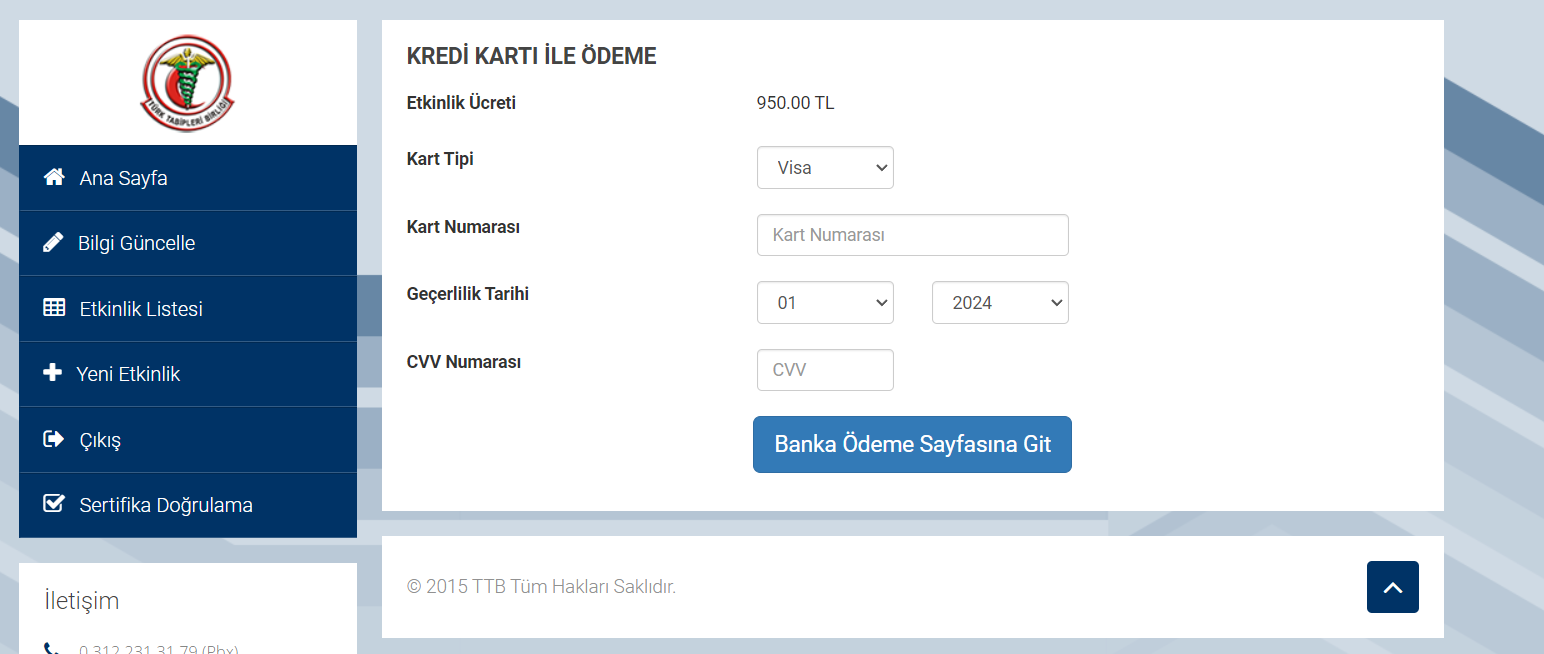Focus the Kart Numarası input field
This screenshot has width=1544, height=654.
coord(912,235)
